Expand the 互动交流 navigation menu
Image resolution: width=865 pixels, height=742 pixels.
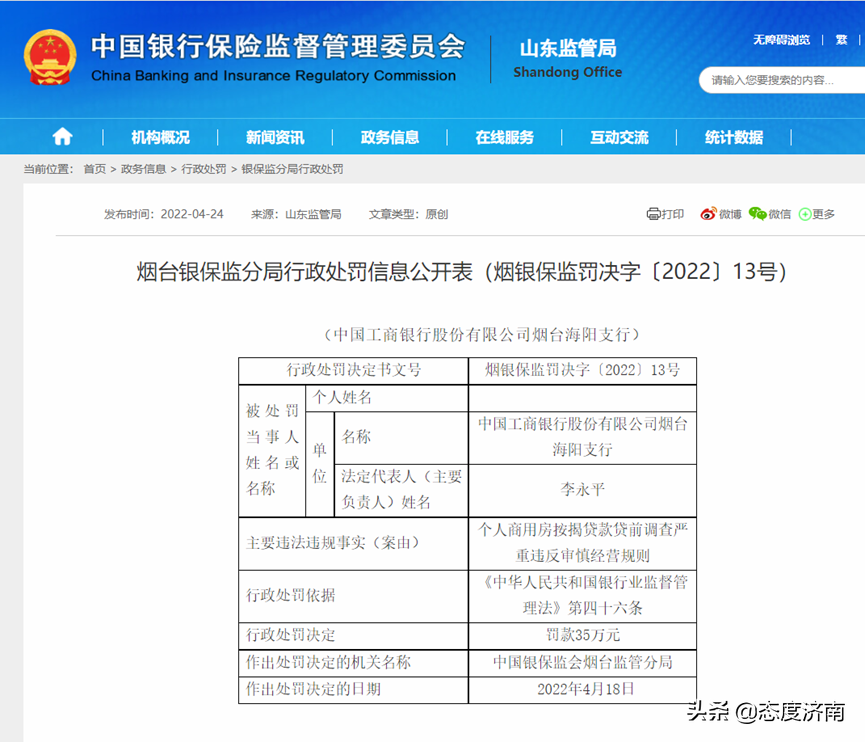click(619, 136)
